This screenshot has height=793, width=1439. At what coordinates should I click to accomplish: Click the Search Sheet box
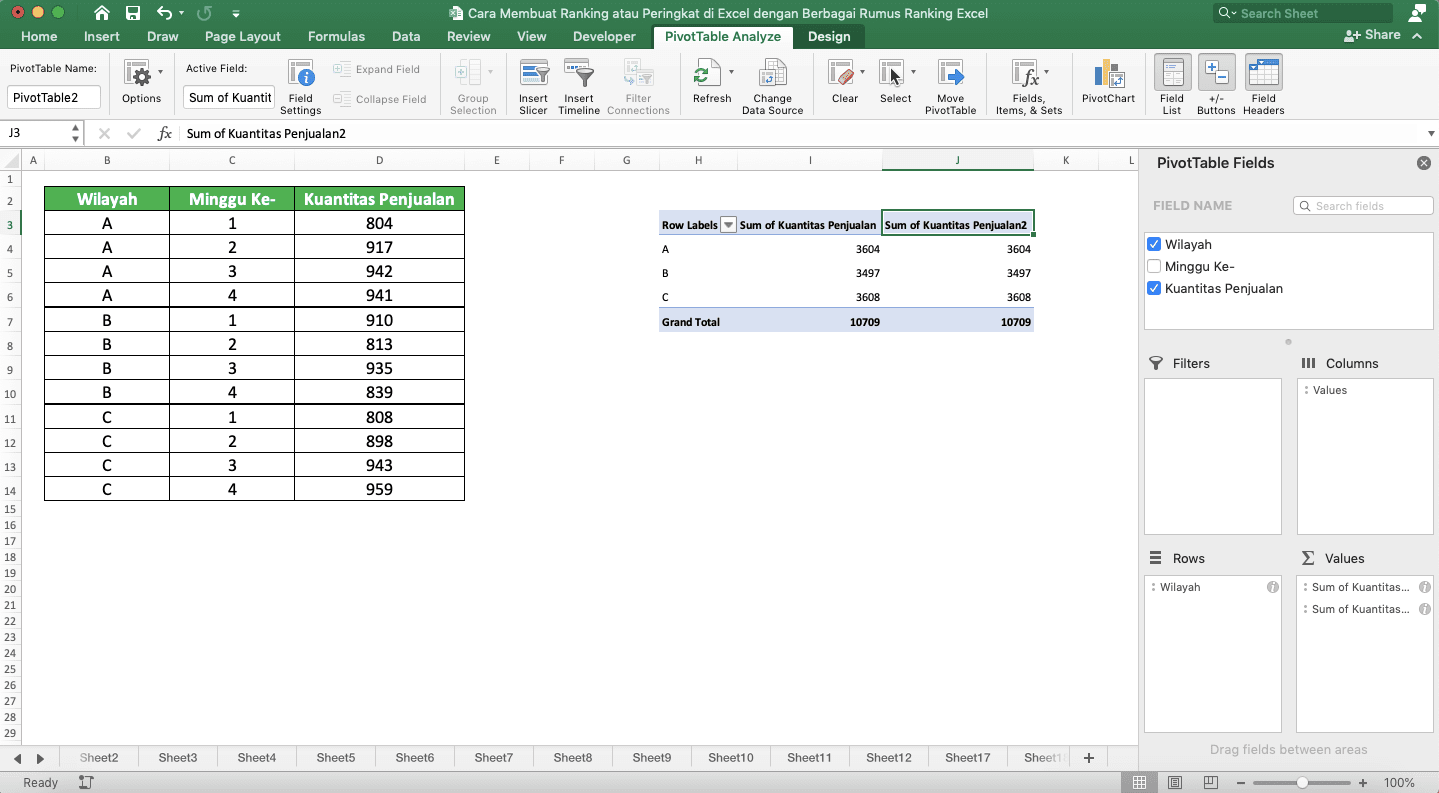point(1303,13)
